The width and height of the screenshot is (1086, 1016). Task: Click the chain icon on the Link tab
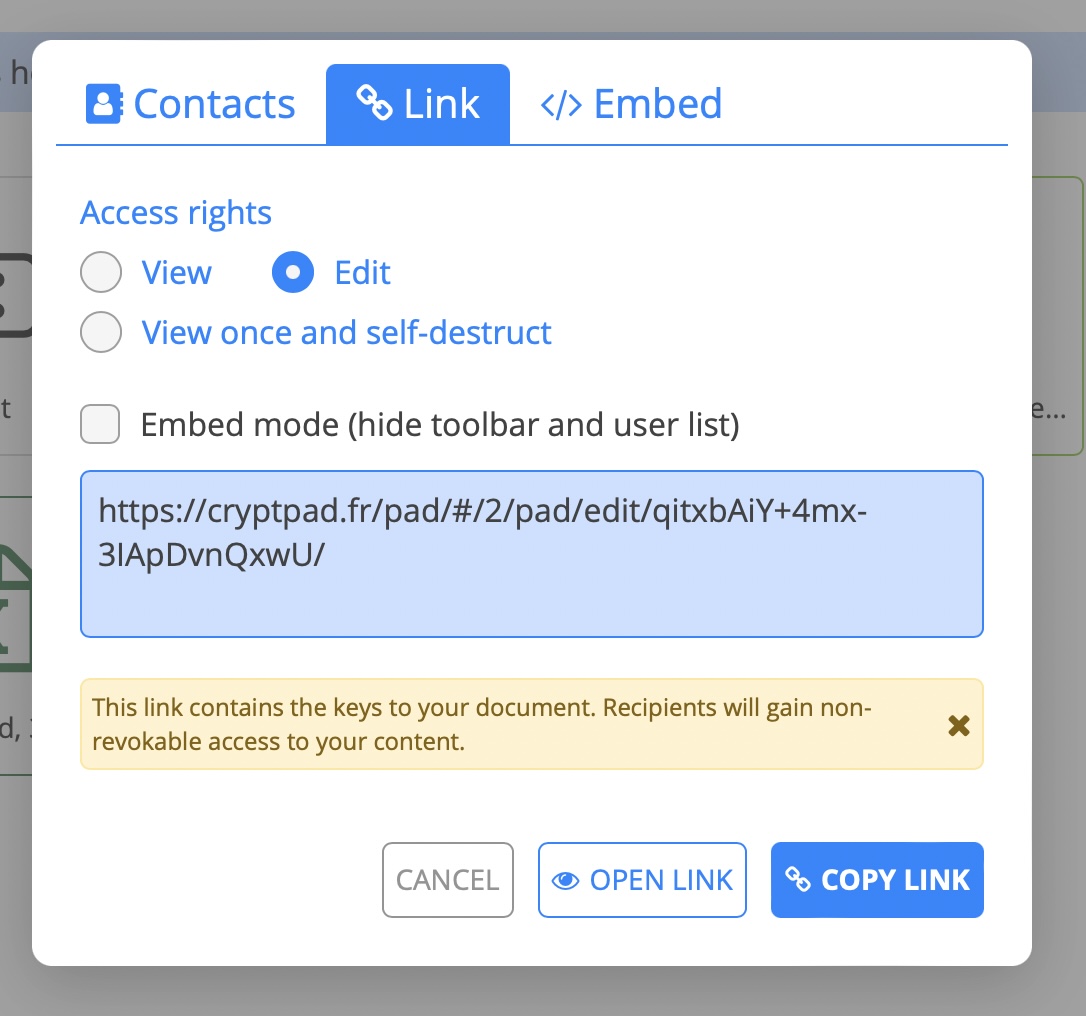coord(376,103)
